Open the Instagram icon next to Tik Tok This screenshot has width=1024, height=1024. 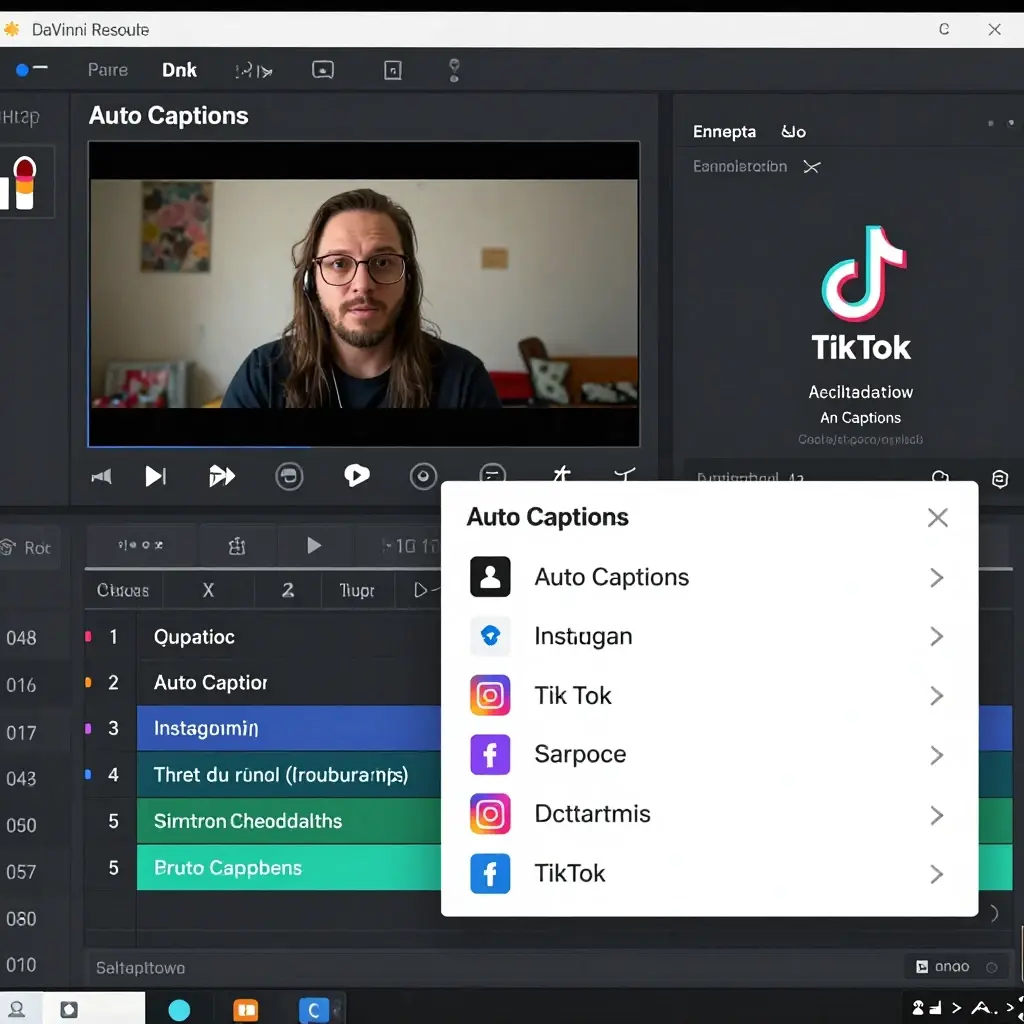click(x=489, y=695)
